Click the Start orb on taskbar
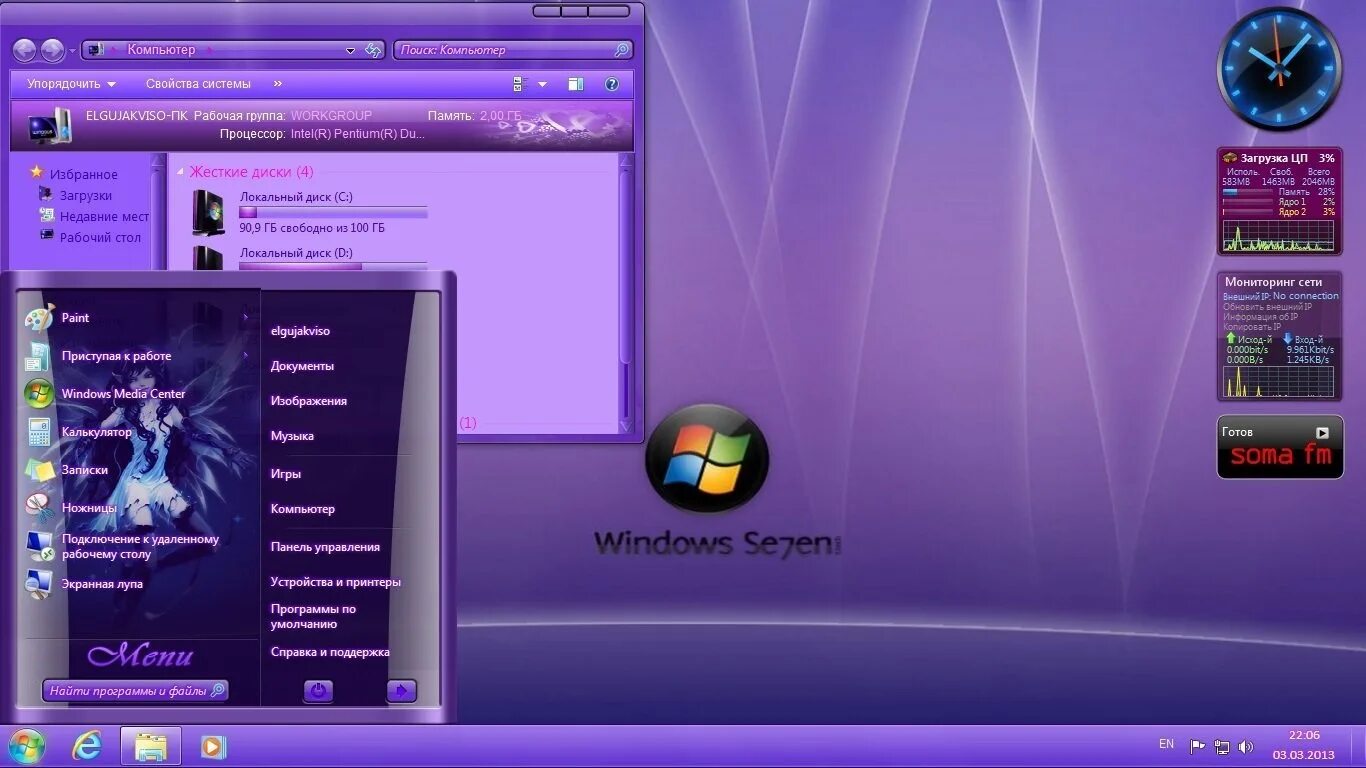Viewport: 1366px width, 768px height. pyautogui.click(x=27, y=746)
